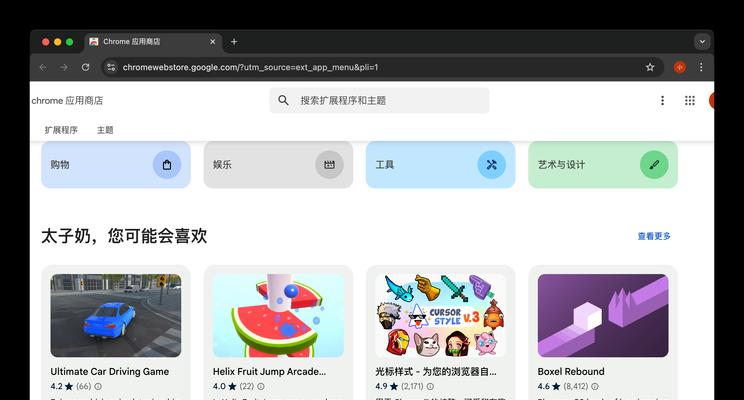Click the tools wrench icon

click(492, 165)
